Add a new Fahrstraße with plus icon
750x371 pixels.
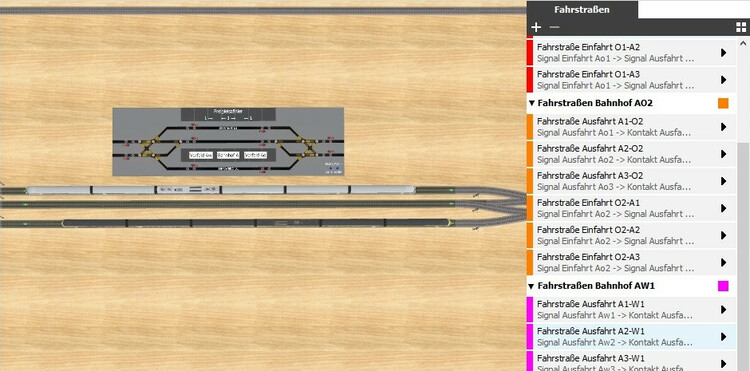click(x=536, y=27)
